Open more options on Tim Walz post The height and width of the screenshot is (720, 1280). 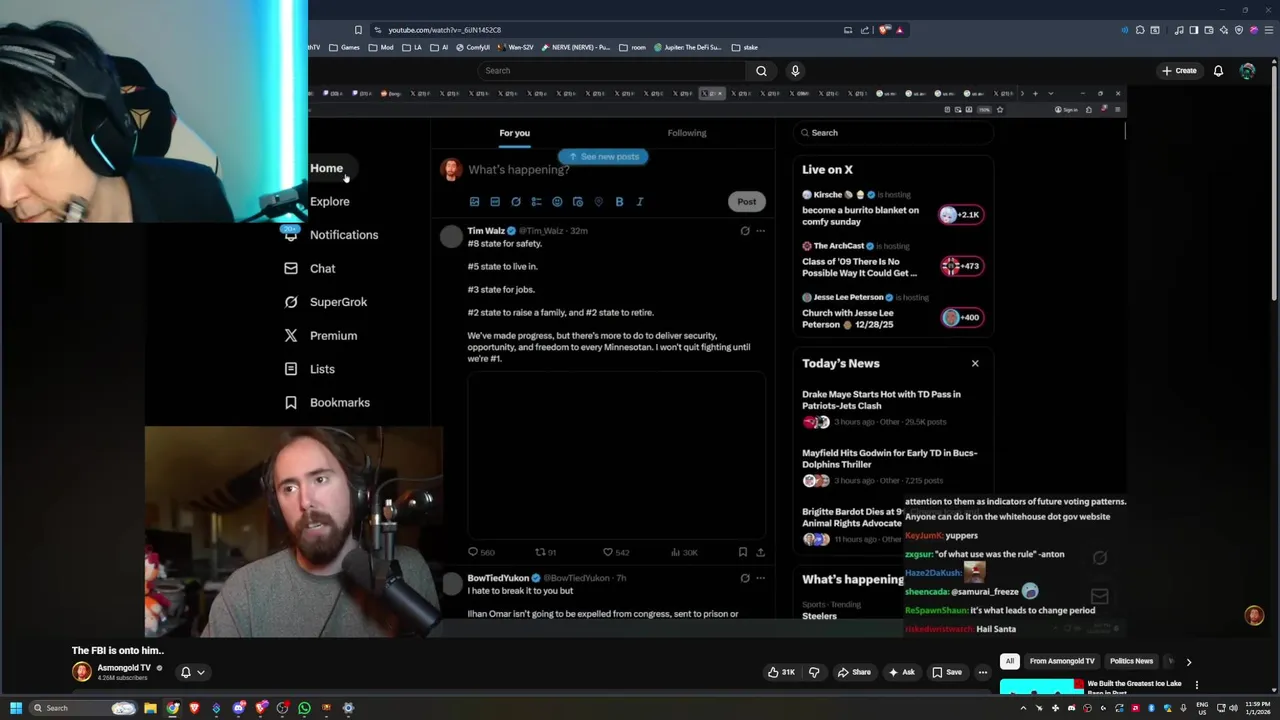[x=760, y=231]
